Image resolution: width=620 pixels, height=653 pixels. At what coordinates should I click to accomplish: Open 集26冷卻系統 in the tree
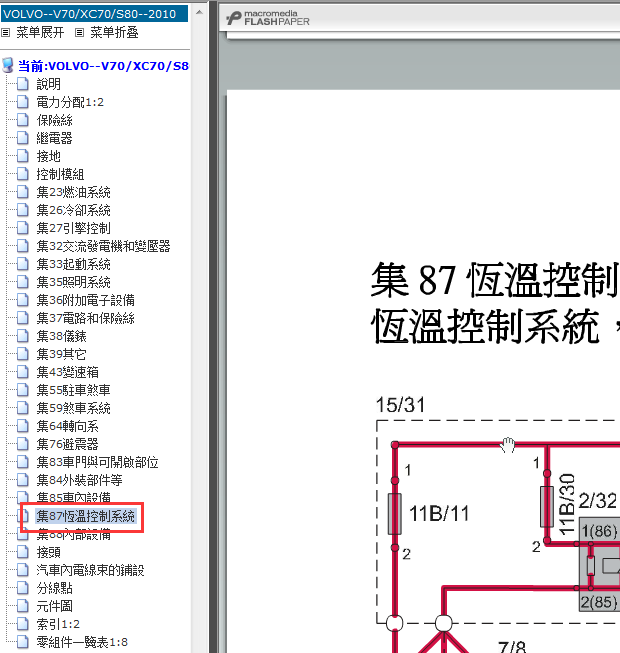(73, 210)
